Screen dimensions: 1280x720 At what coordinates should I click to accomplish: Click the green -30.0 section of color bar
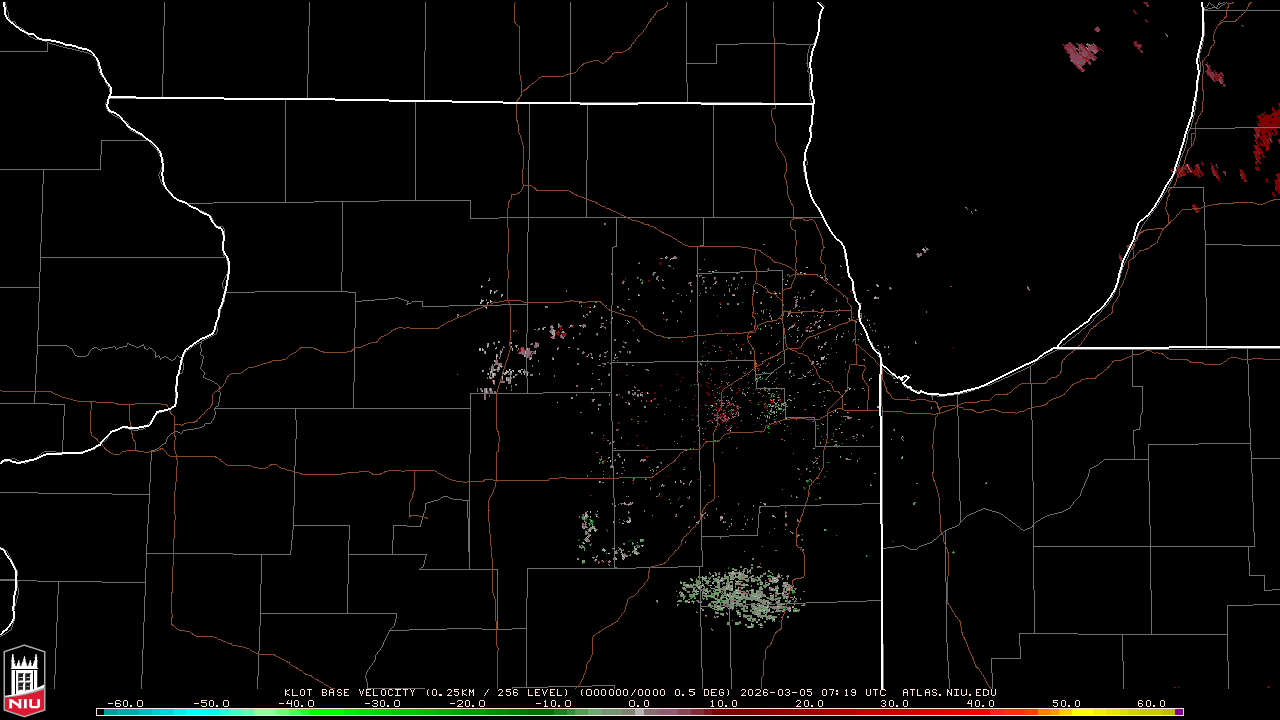click(x=382, y=712)
